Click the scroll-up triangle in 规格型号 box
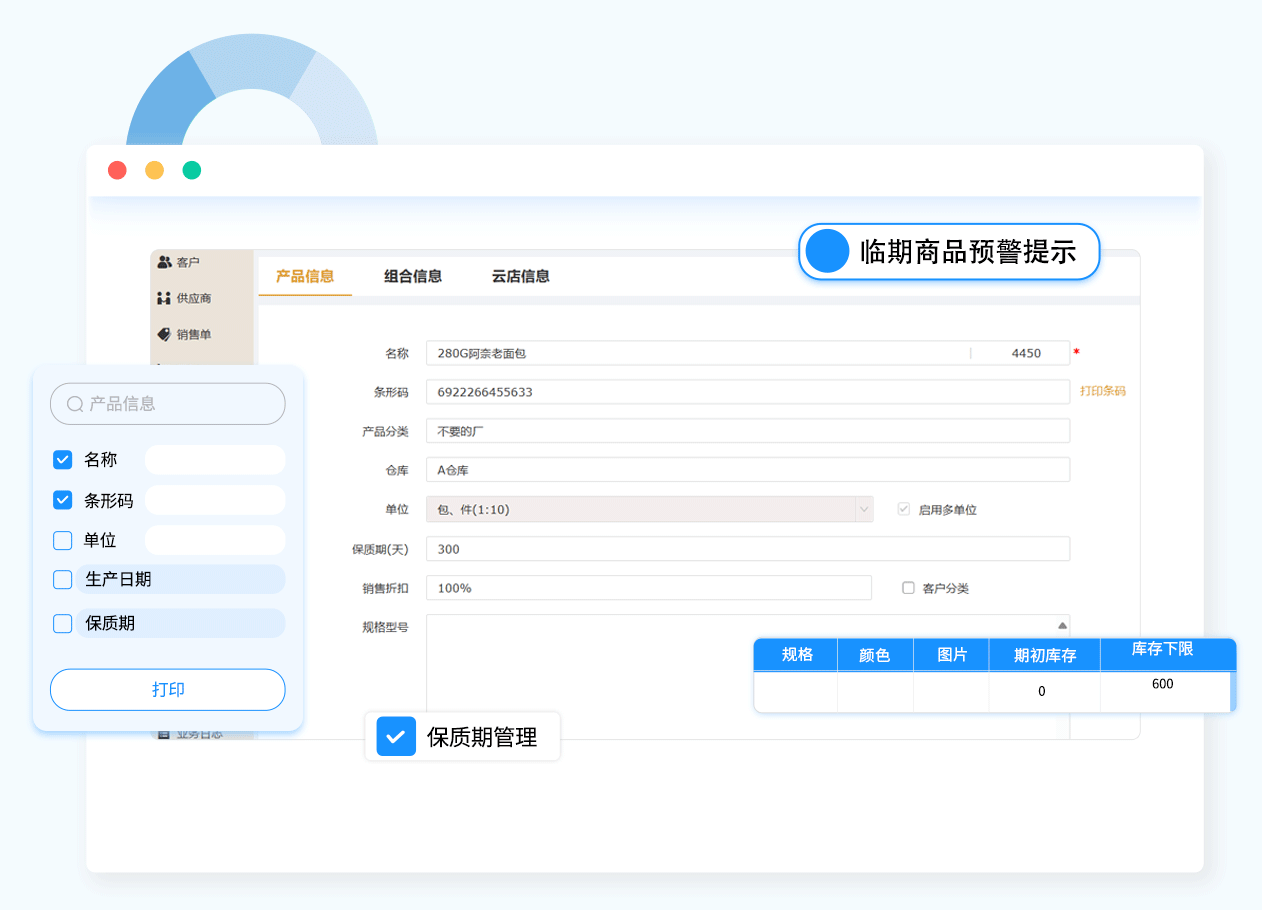 tap(1062, 625)
